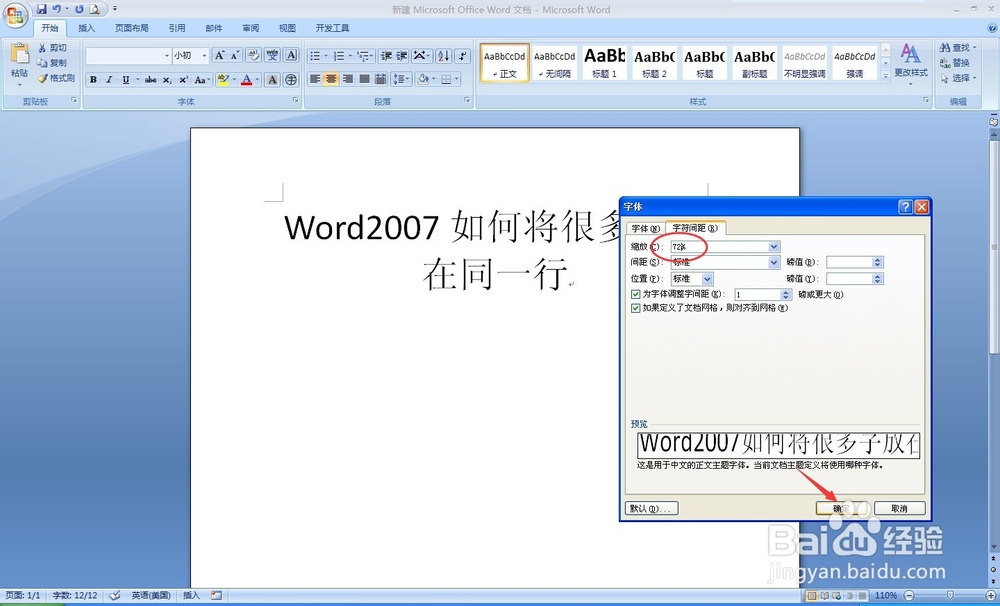
Task: Click the Phonetic Guide (拼音) icon
Action: point(272,55)
